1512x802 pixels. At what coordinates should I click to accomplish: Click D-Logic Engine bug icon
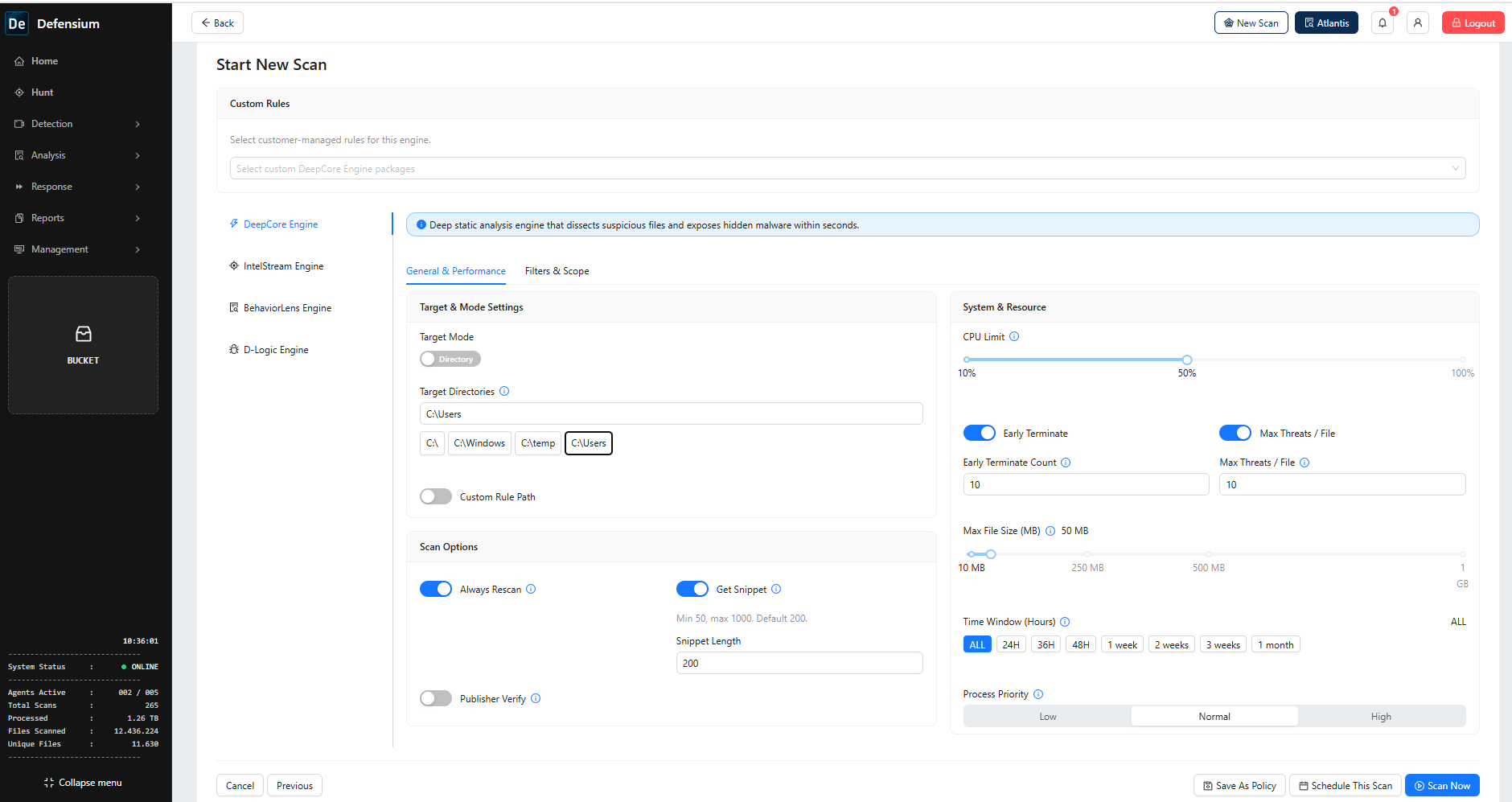point(234,349)
